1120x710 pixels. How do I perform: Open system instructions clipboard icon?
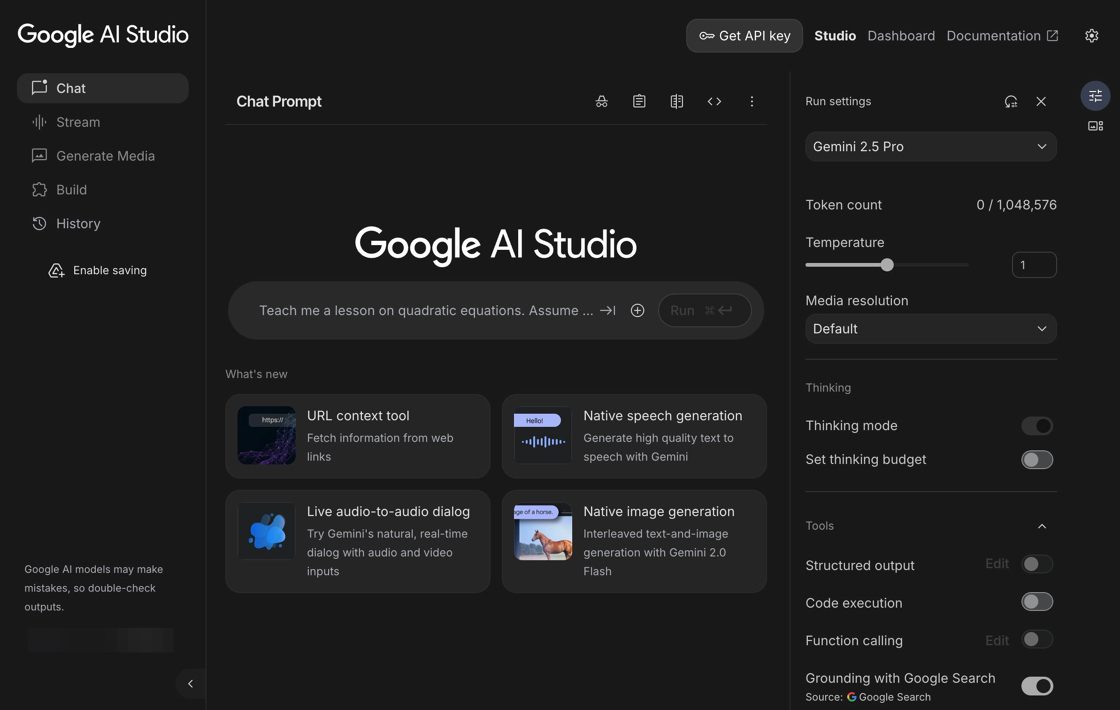[639, 102]
